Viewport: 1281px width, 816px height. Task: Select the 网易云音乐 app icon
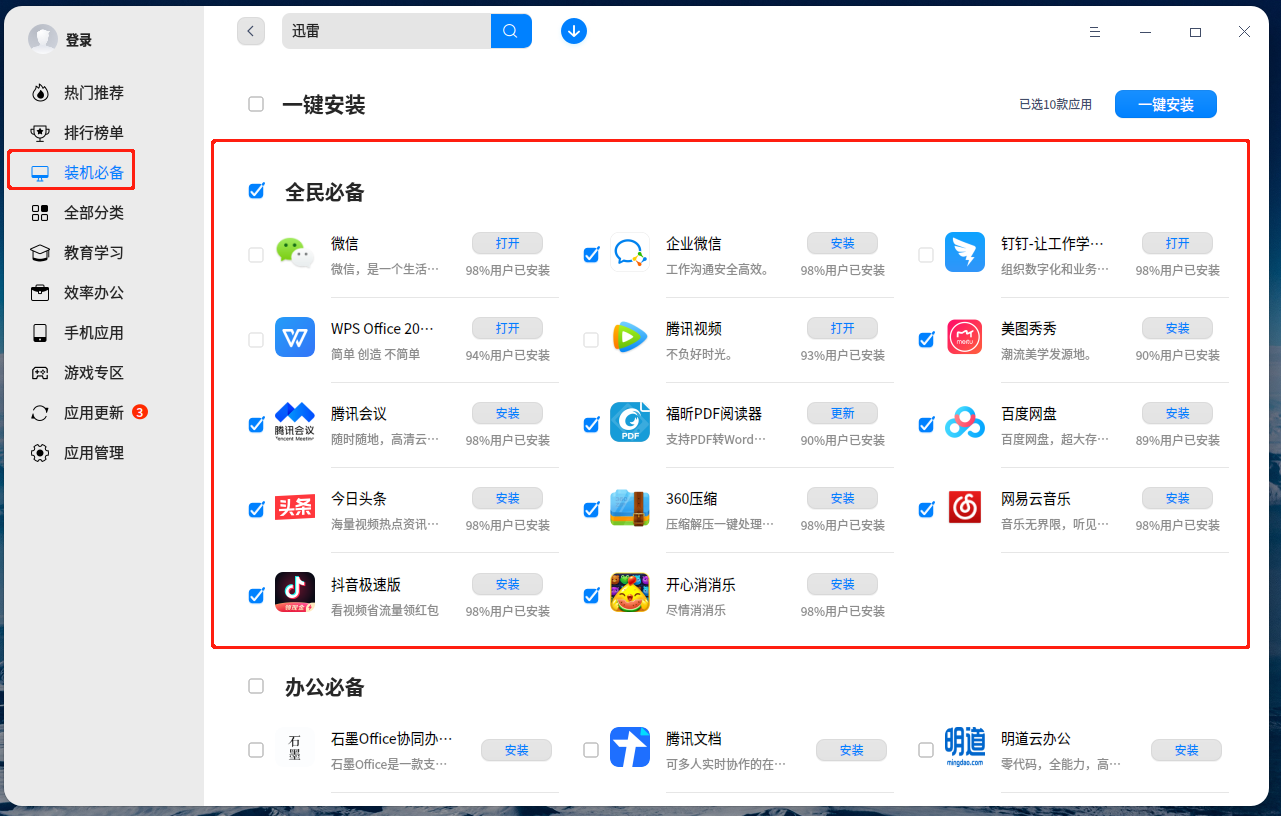coord(965,508)
